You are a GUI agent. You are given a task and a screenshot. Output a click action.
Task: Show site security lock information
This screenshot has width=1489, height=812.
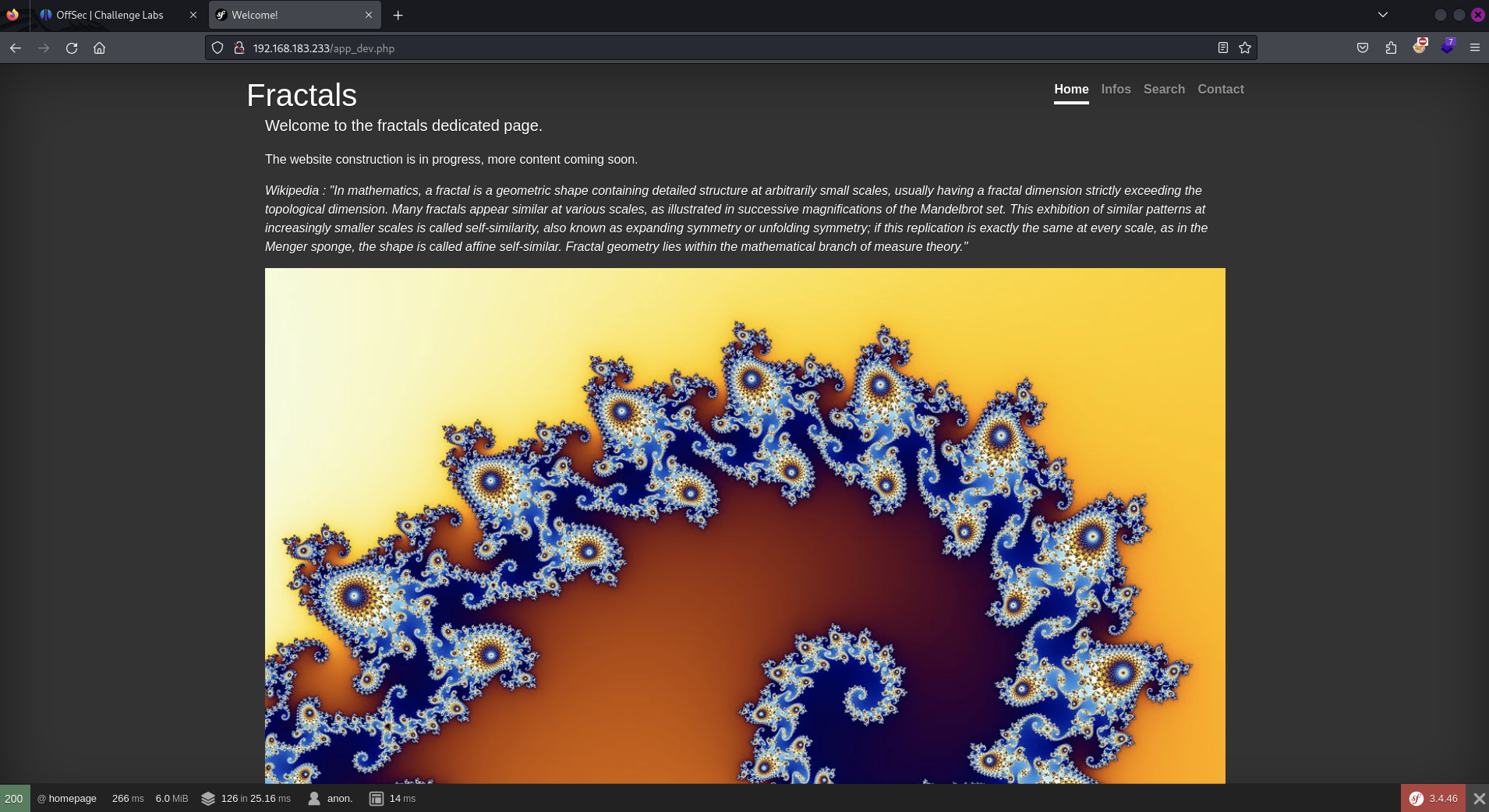click(239, 48)
